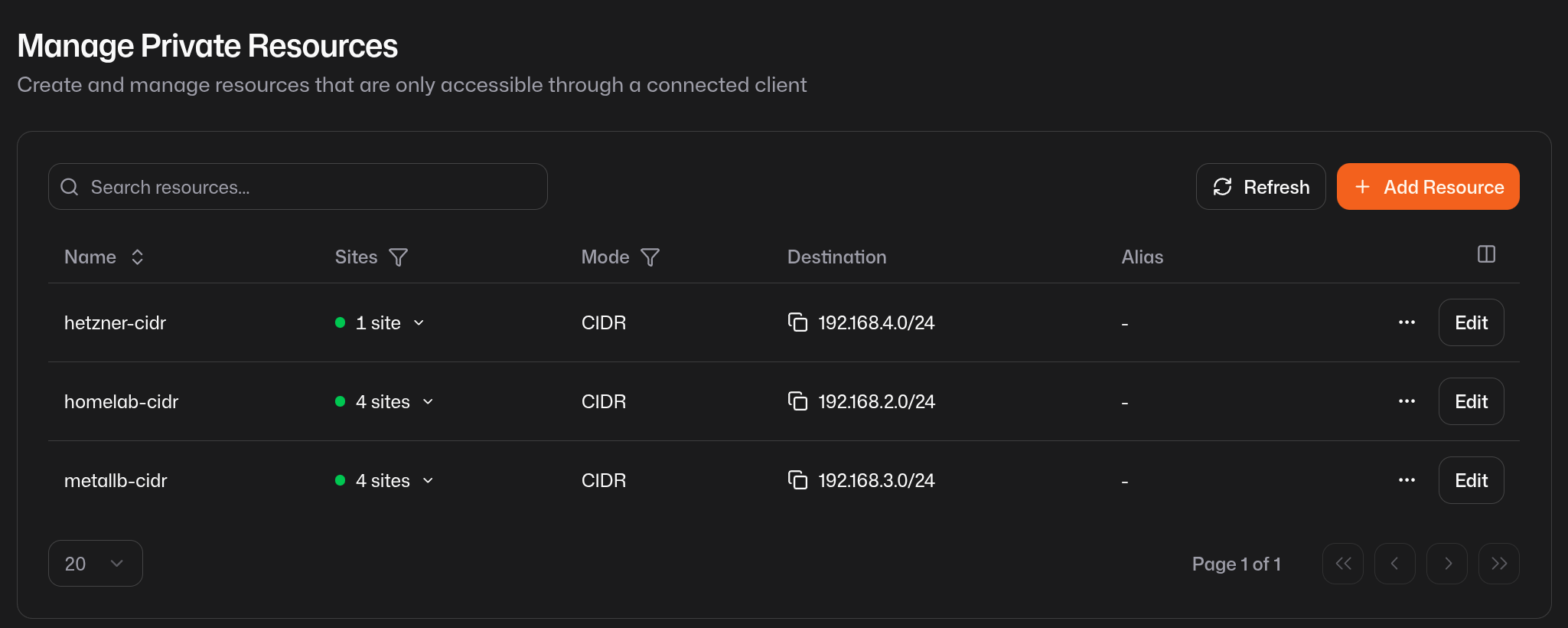The width and height of the screenshot is (1568, 628).
Task: Copy destination 192.168.2.0/24
Action: tap(797, 401)
